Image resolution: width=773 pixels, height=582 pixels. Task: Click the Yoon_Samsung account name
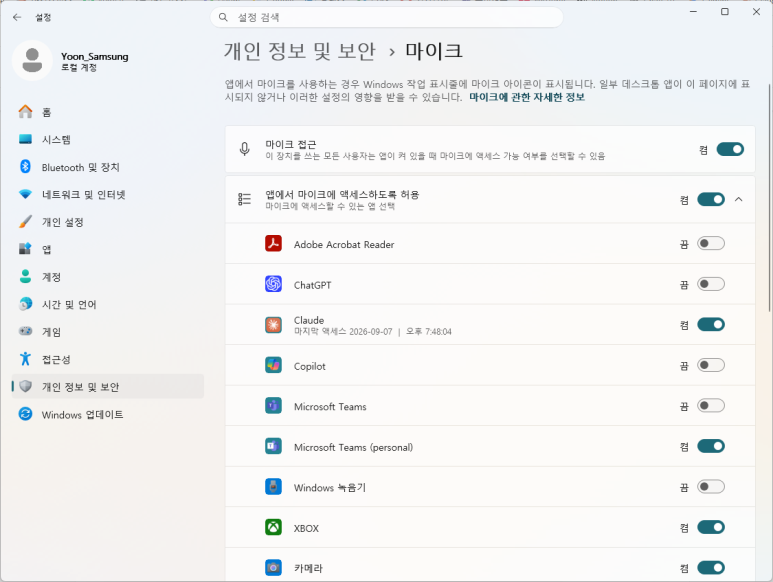pyautogui.click(x=95, y=56)
